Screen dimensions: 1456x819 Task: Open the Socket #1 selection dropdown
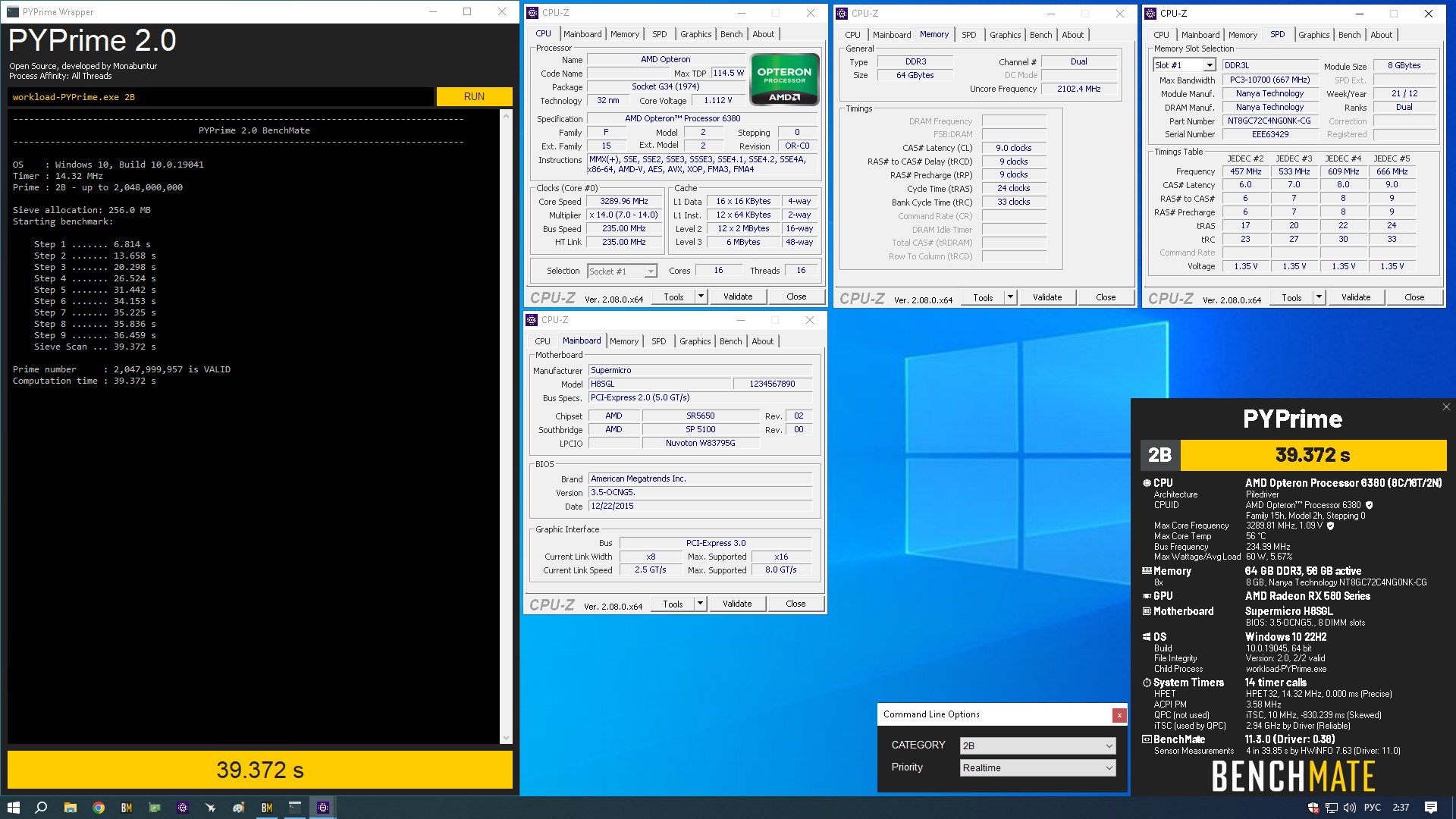pos(651,271)
